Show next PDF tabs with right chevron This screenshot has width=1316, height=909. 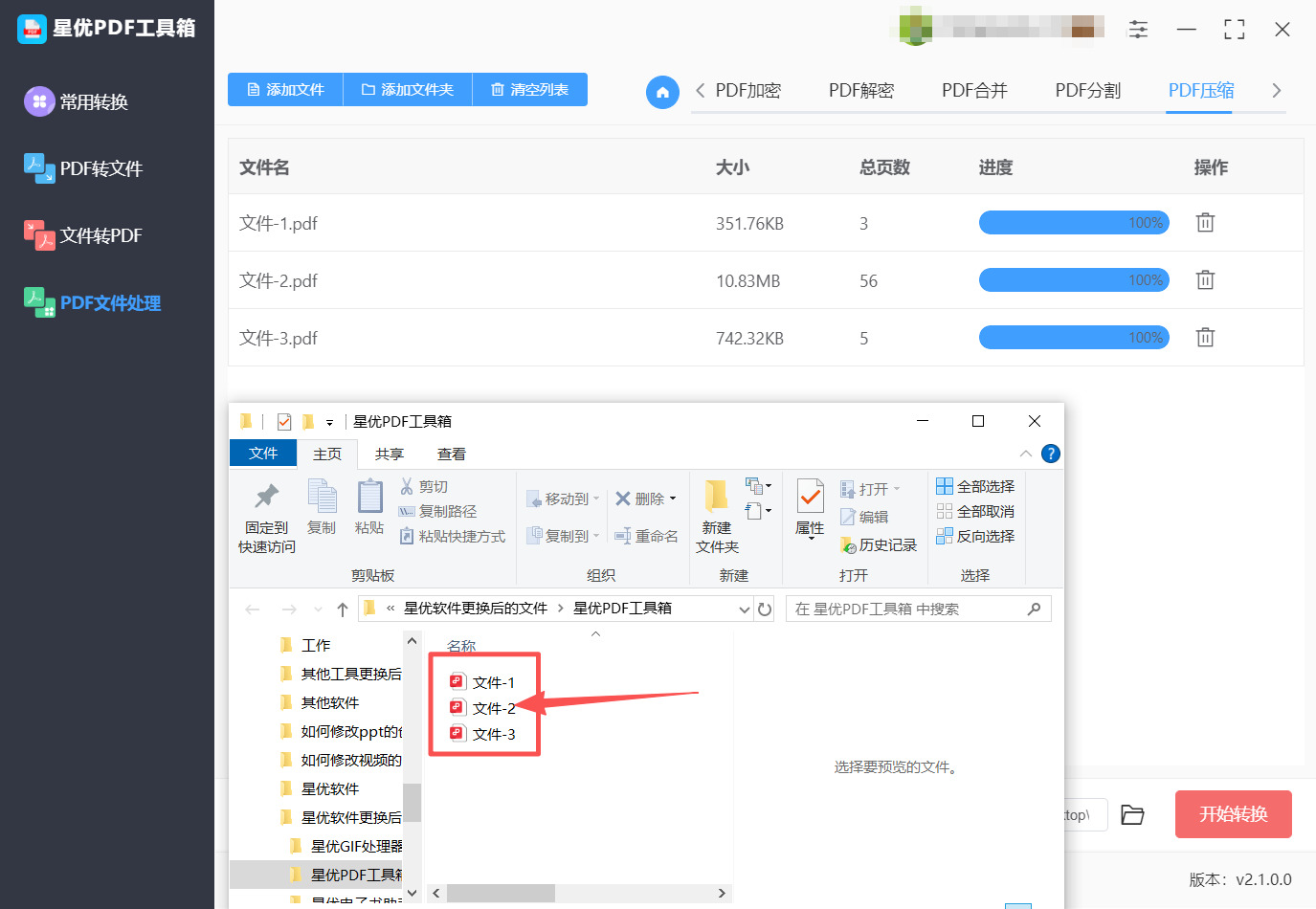click(x=1276, y=91)
